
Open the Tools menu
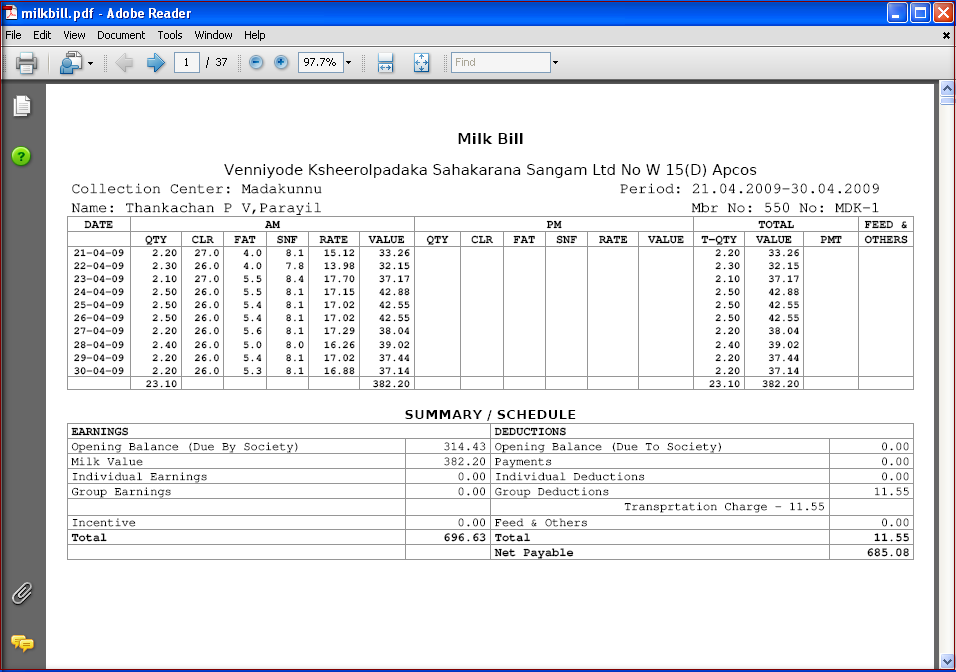170,35
